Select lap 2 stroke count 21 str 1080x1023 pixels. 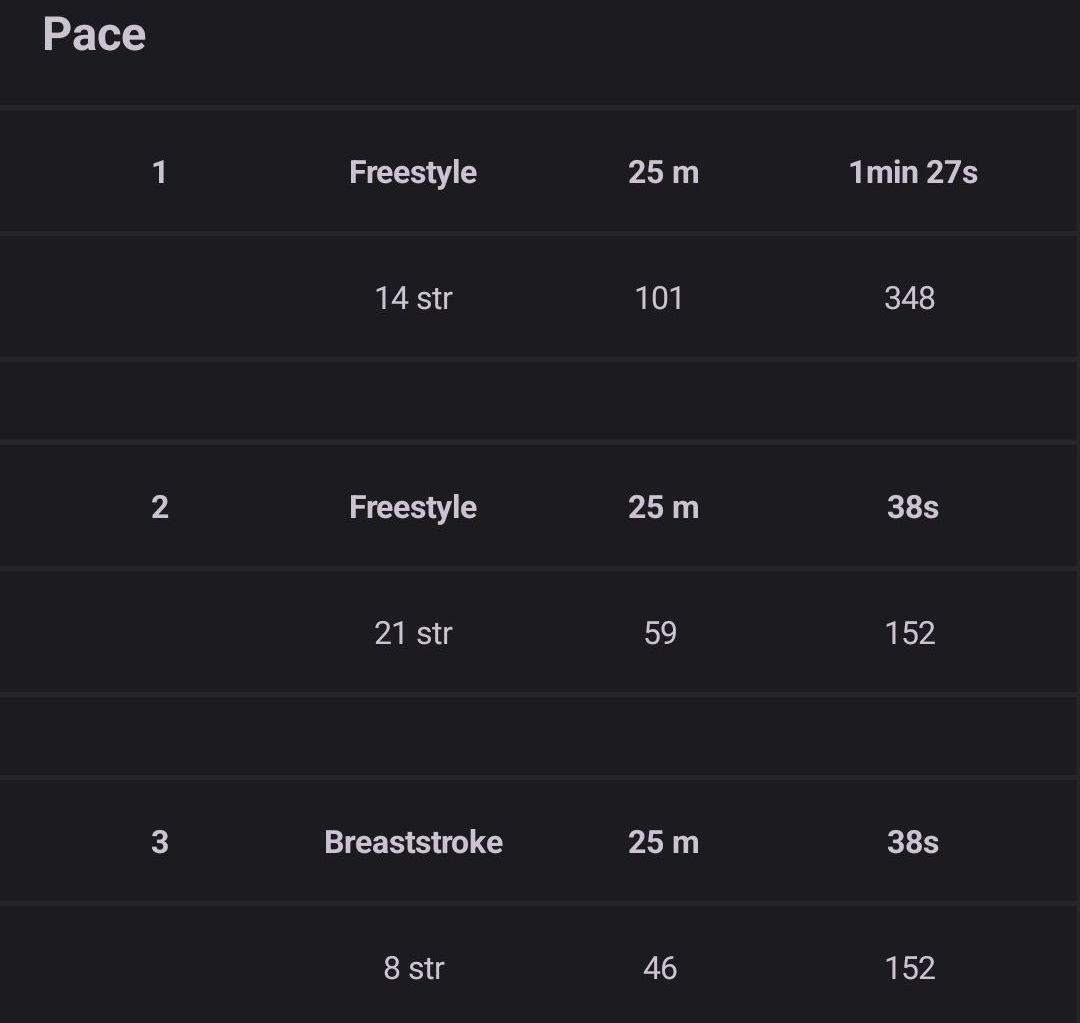413,633
